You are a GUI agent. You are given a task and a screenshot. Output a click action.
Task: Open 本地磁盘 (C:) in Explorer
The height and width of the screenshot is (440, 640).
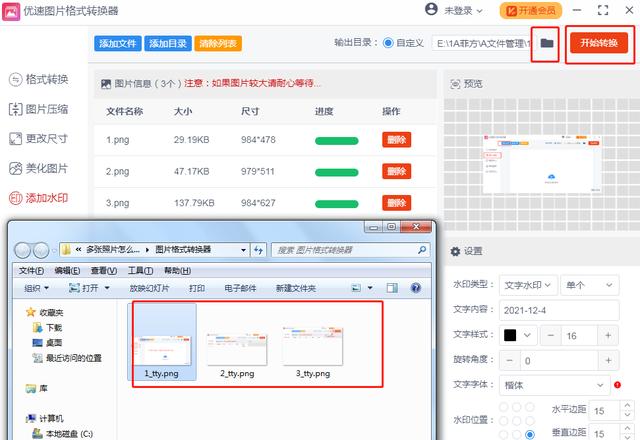[x=63, y=433]
